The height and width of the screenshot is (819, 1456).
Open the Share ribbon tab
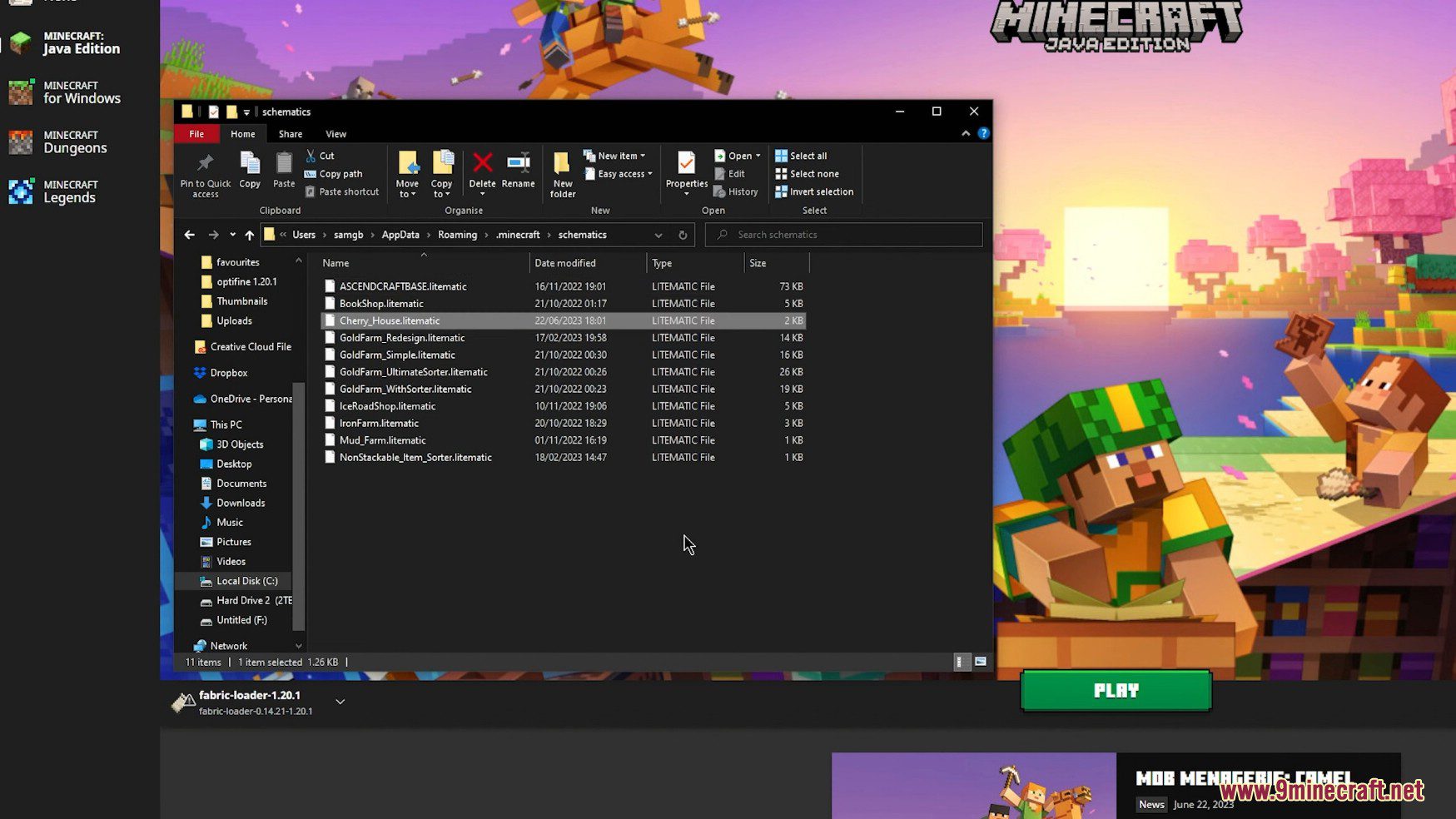point(290,134)
